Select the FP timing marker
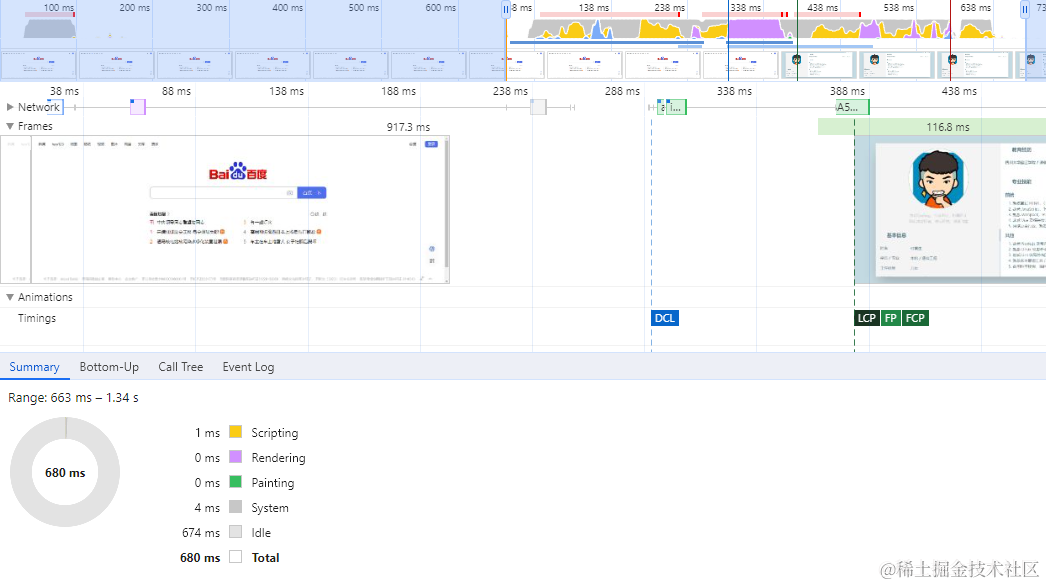Viewport: 1046px width, 586px height. [891, 318]
